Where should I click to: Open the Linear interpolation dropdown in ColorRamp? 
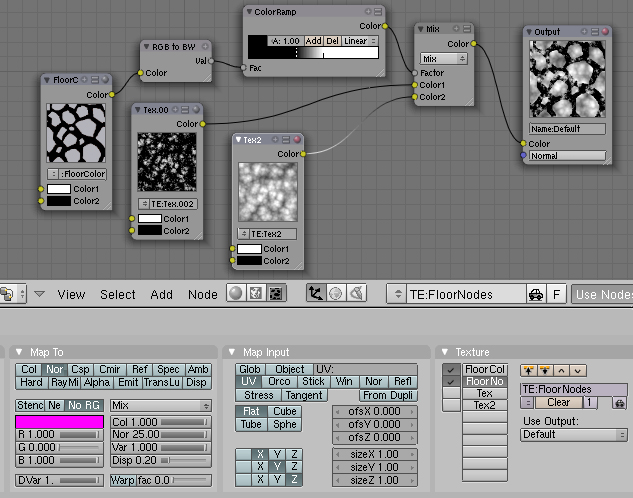[x=360, y=41]
